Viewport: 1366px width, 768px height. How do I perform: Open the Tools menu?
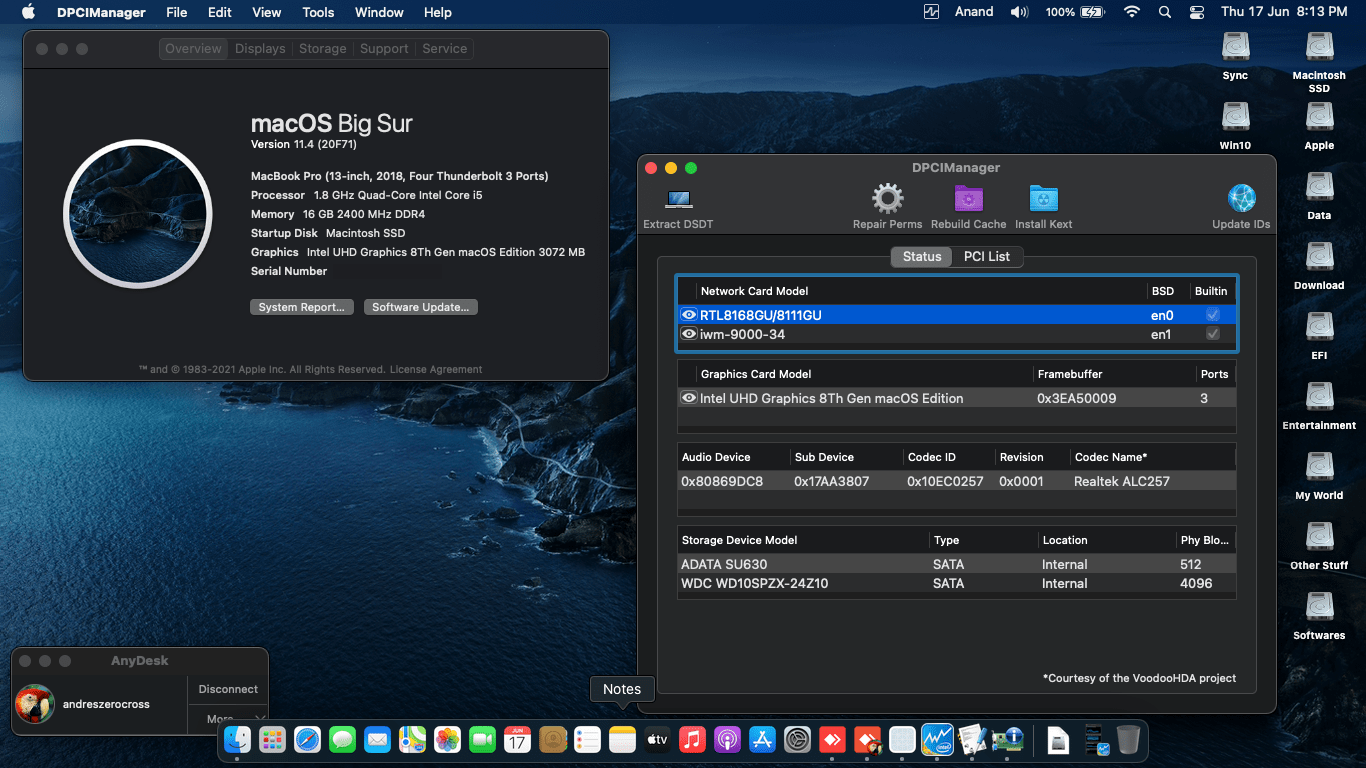(318, 12)
